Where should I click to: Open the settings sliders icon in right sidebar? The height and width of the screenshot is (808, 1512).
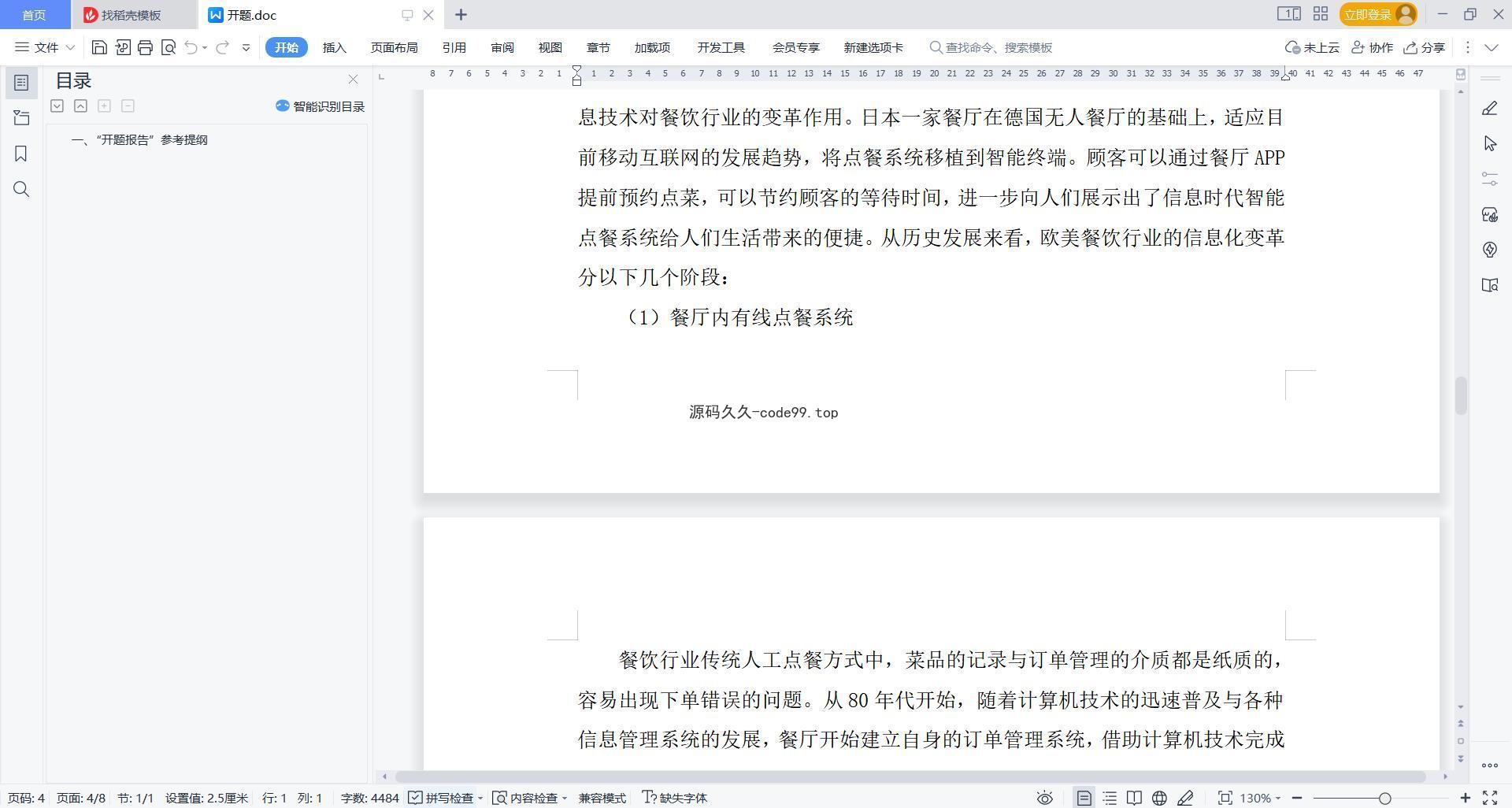[x=1489, y=179]
